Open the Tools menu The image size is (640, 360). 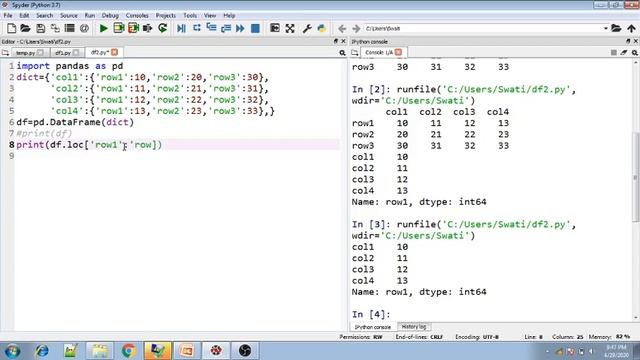point(190,16)
